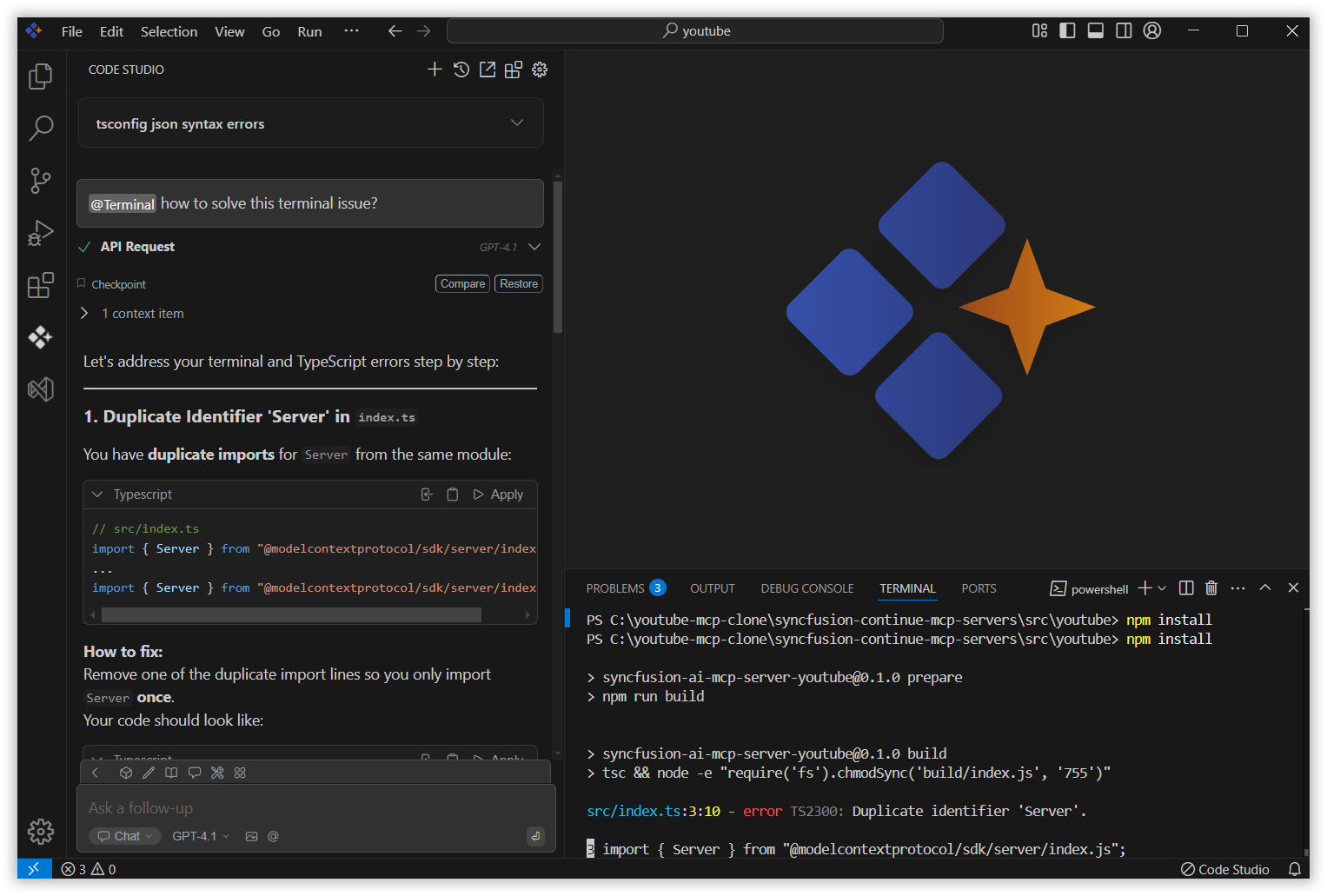
Task: Click the speech bubble icon in chat toolbar
Action: click(195, 773)
